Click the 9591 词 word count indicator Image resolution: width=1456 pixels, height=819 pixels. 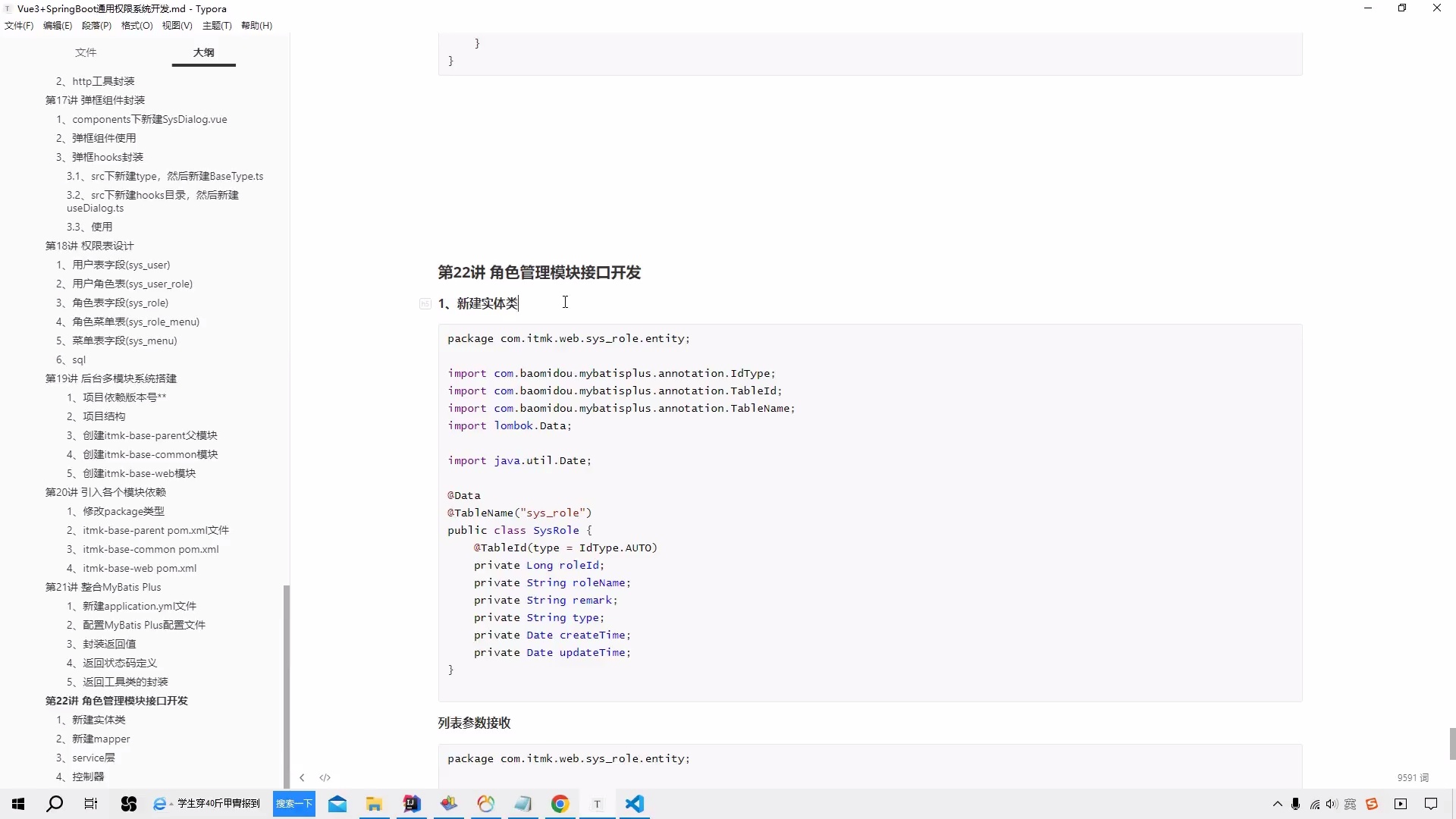click(x=1413, y=777)
